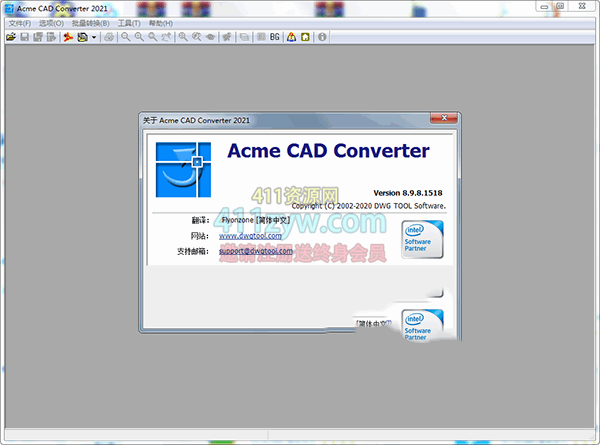Close the 关于 Acme CAD Converter dialog

(445, 120)
